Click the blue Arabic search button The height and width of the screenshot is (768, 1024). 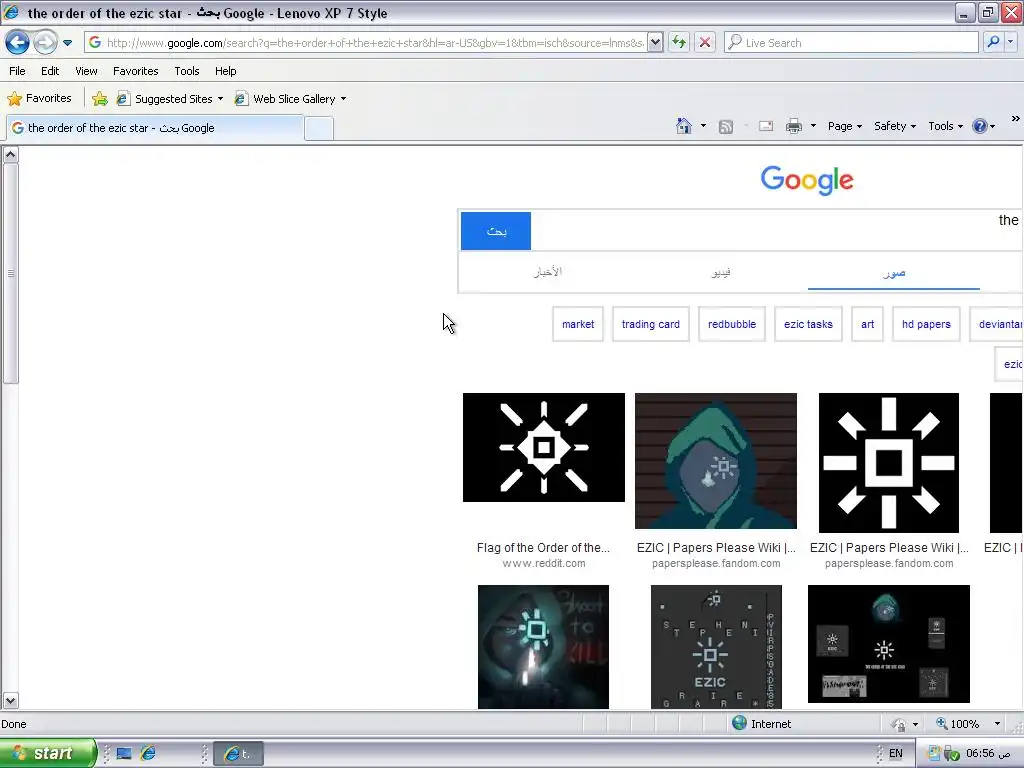[x=496, y=231]
